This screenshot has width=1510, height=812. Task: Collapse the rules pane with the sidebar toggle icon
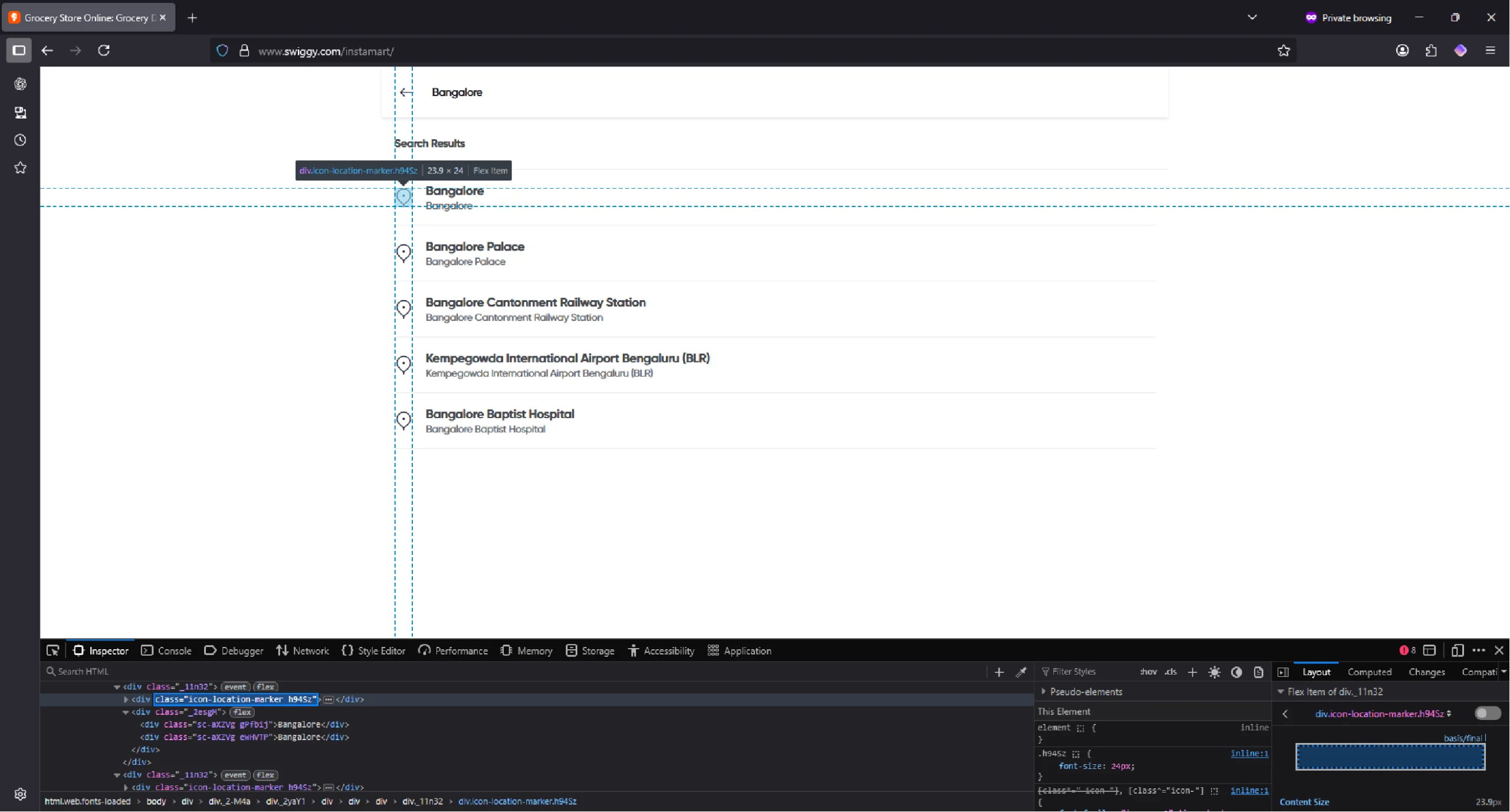point(1283,672)
